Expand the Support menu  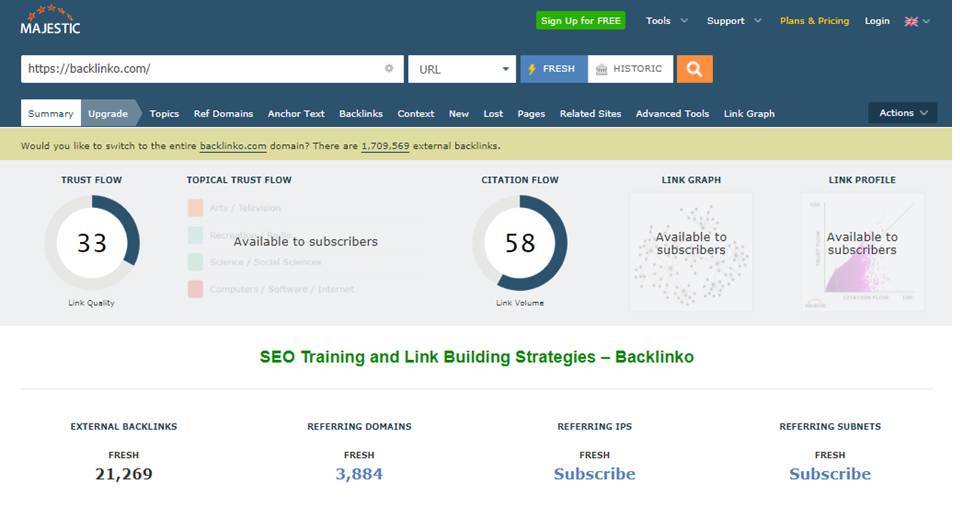(734, 20)
